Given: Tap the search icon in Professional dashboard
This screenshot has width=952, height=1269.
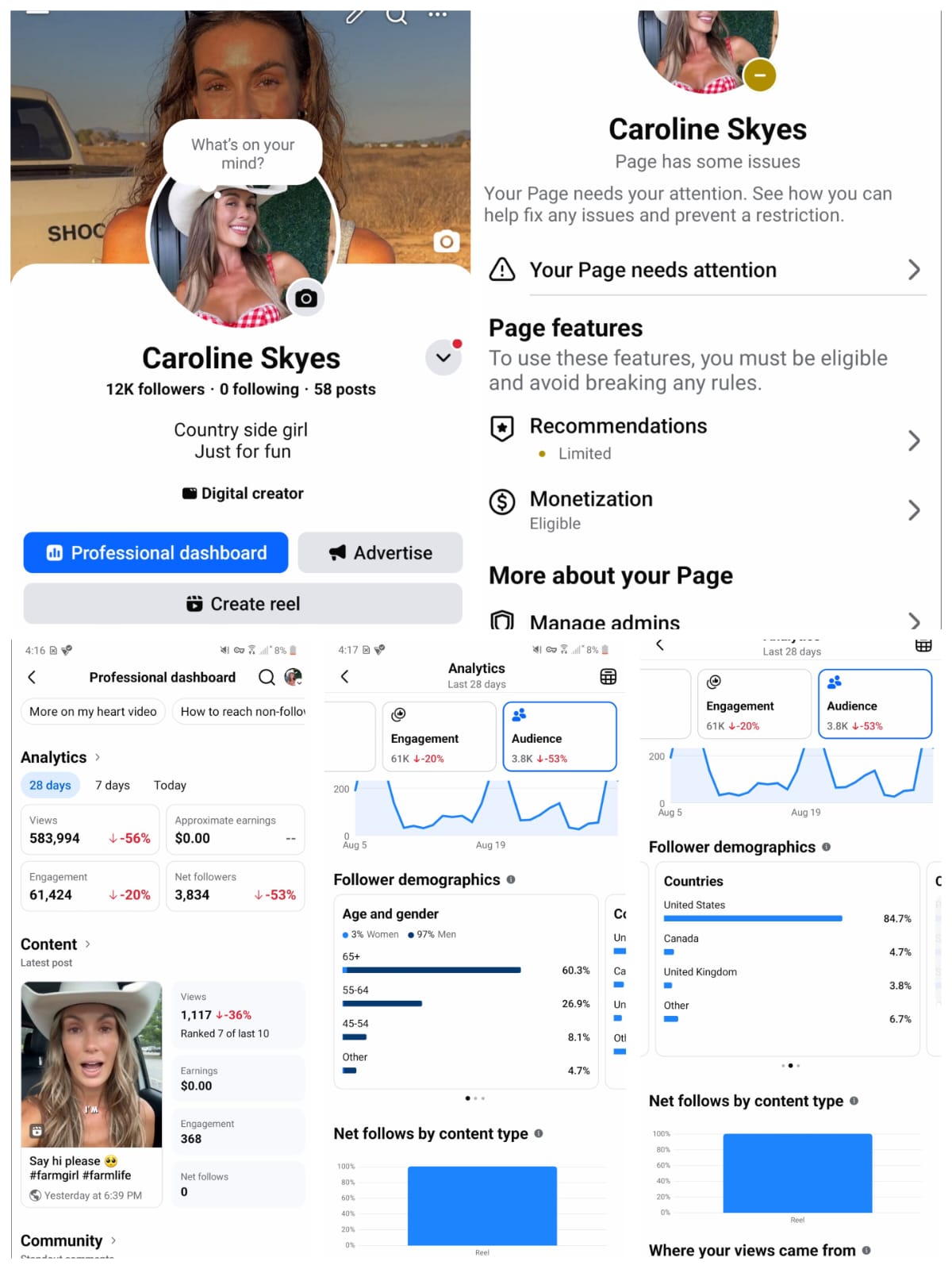Looking at the screenshot, I should pos(267,677).
